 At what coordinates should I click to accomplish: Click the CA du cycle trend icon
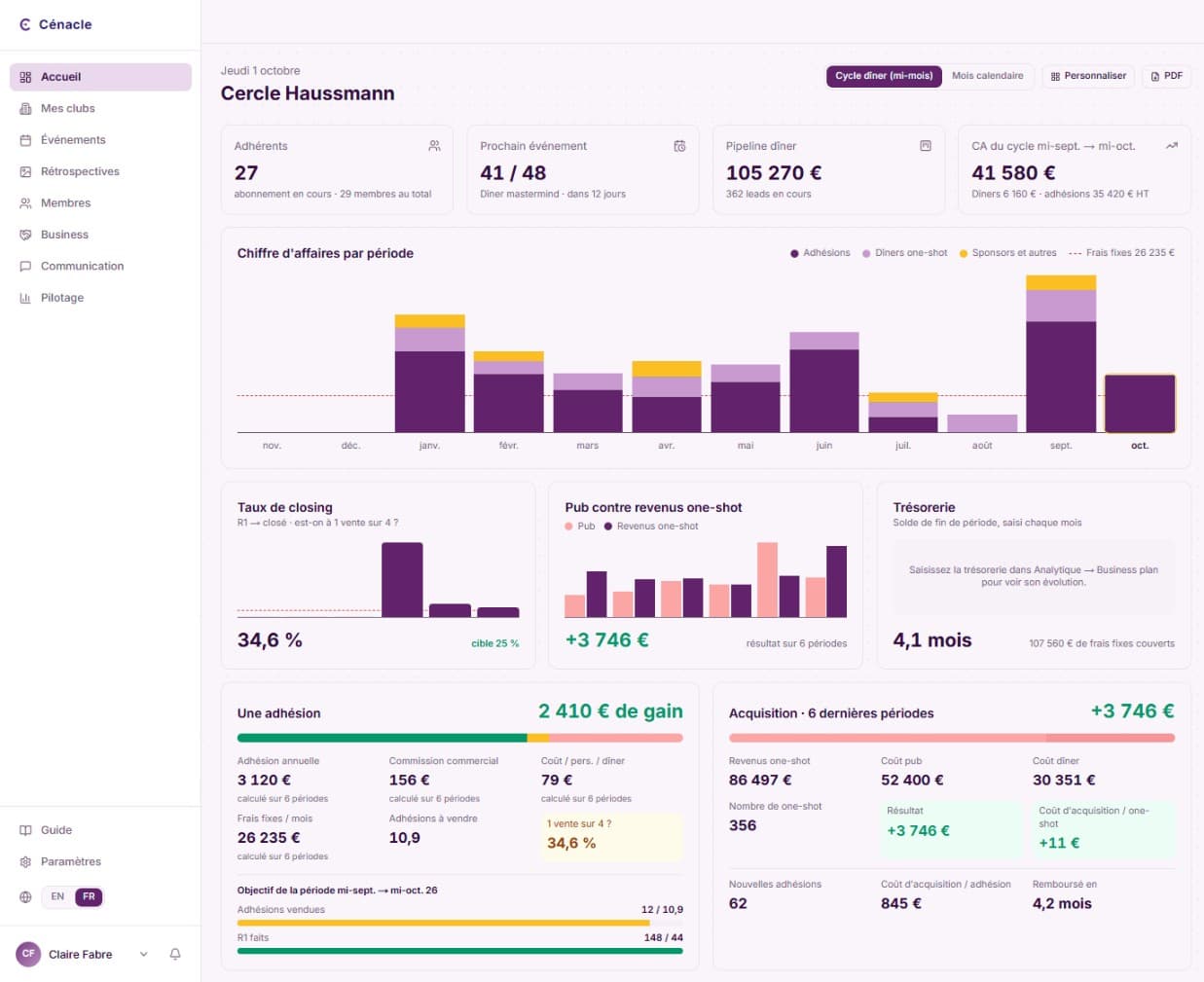pyautogui.click(x=1171, y=146)
